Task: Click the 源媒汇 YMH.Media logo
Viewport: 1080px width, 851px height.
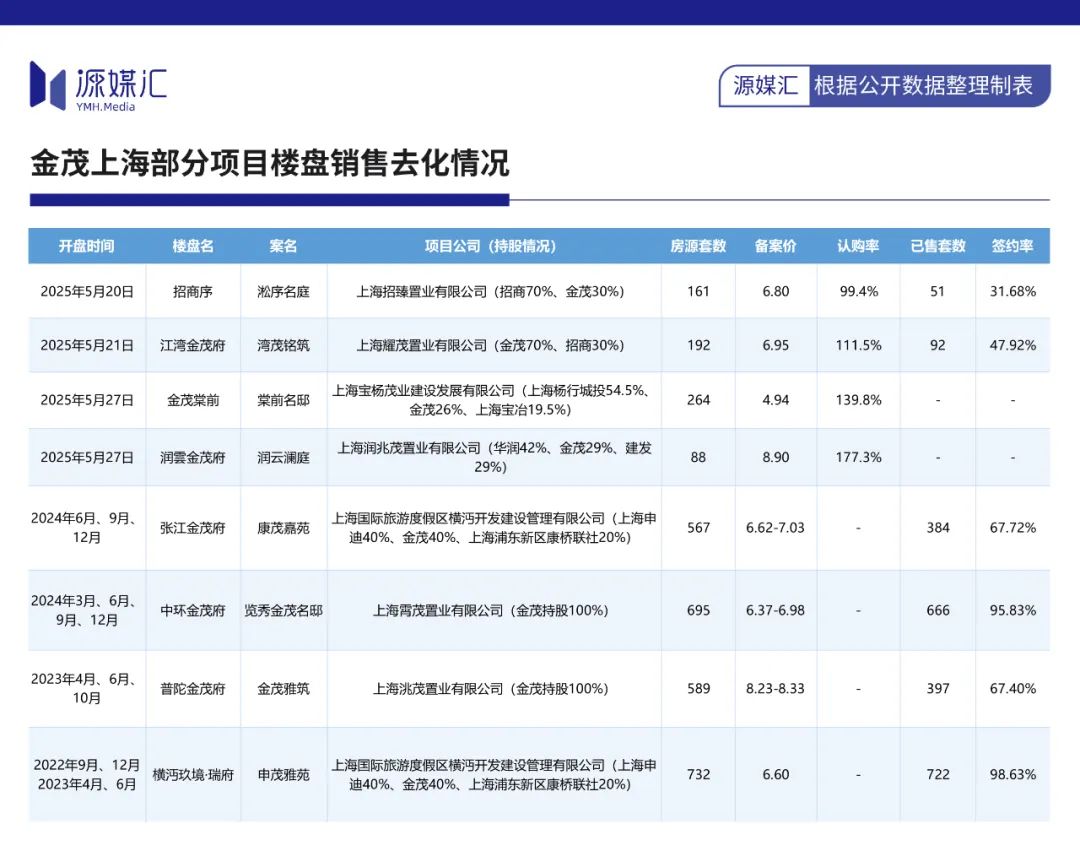Action: [x=98, y=86]
